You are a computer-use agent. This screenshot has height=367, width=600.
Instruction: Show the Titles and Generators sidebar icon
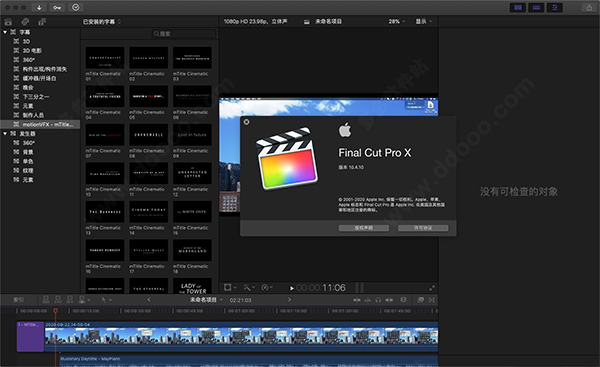[42, 22]
